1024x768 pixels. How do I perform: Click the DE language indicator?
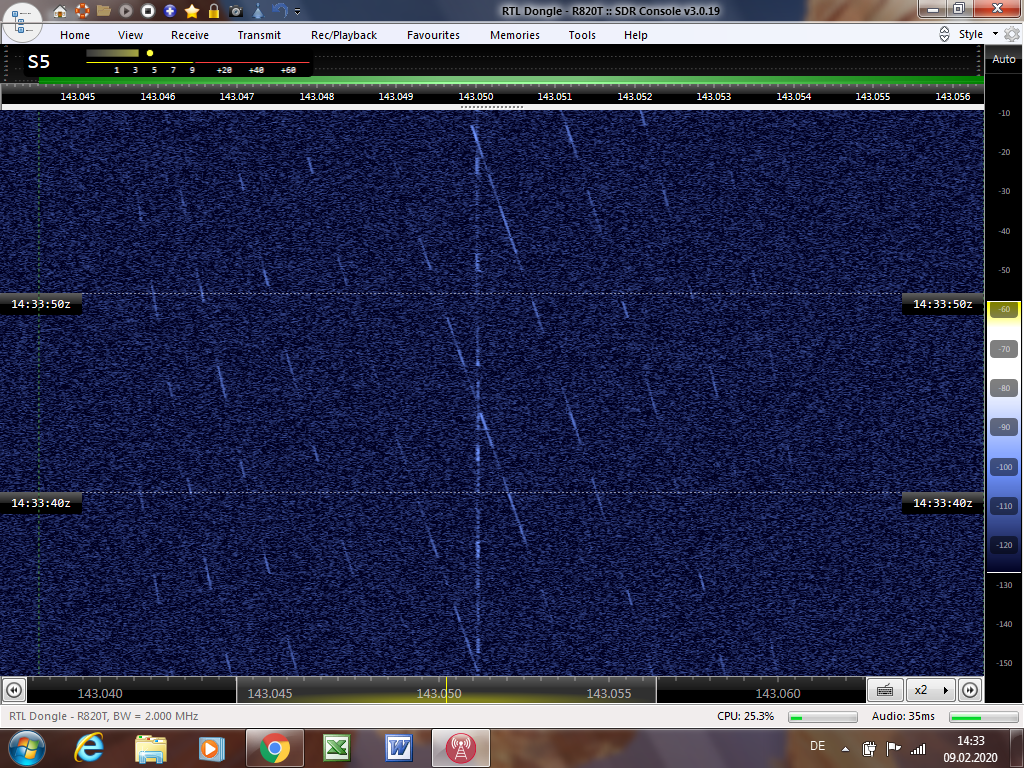point(817,746)
